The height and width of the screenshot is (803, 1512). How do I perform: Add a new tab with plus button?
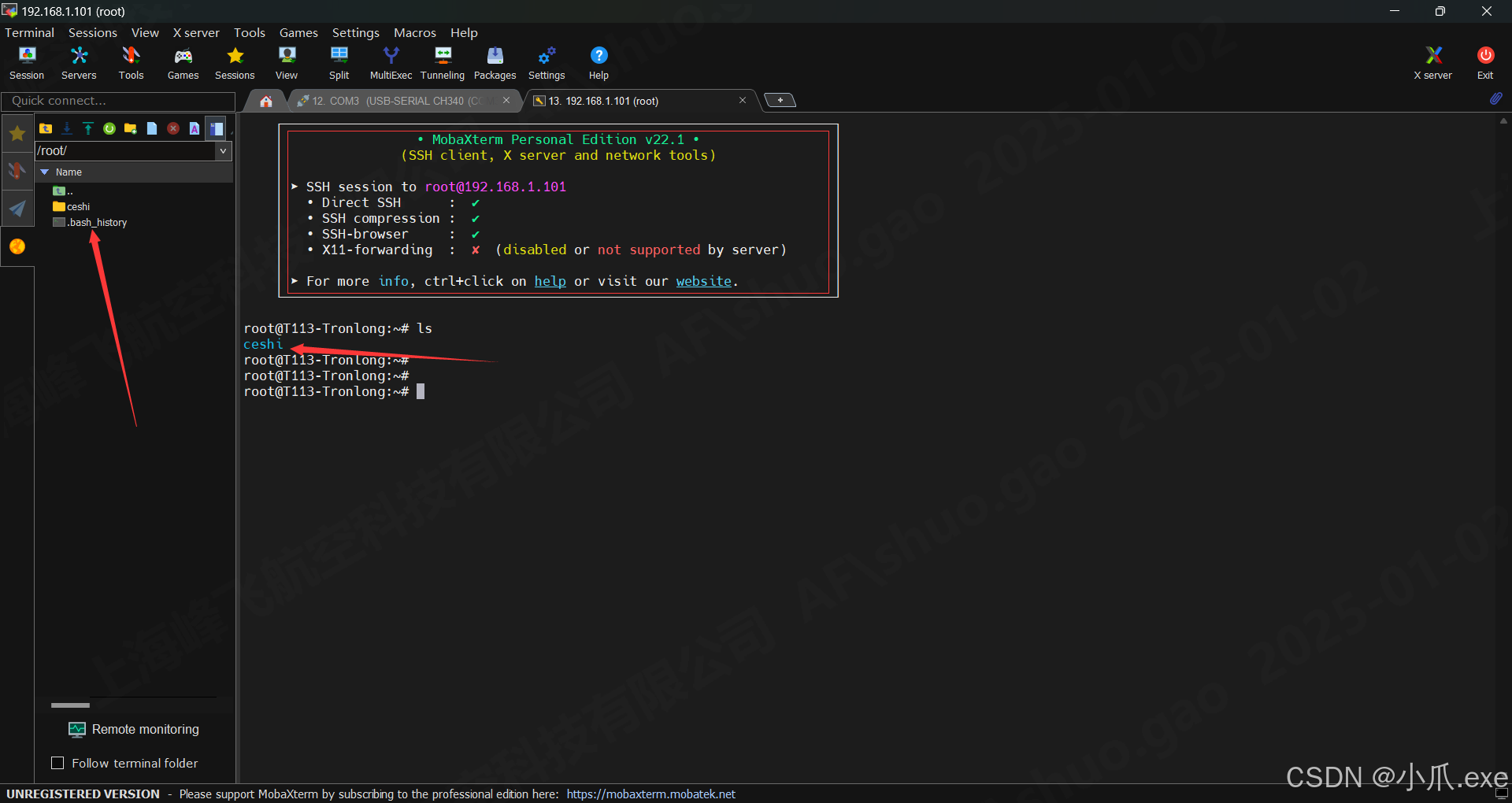(x=780, y=100)
